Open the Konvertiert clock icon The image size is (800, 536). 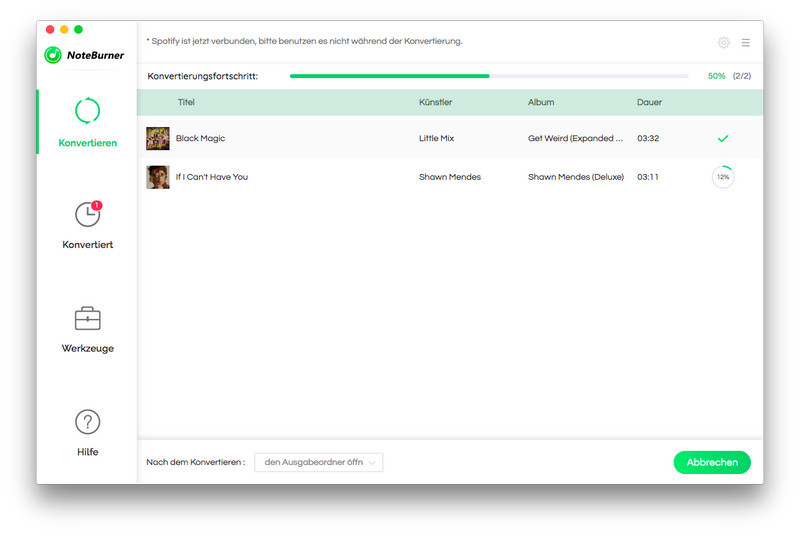87,214
